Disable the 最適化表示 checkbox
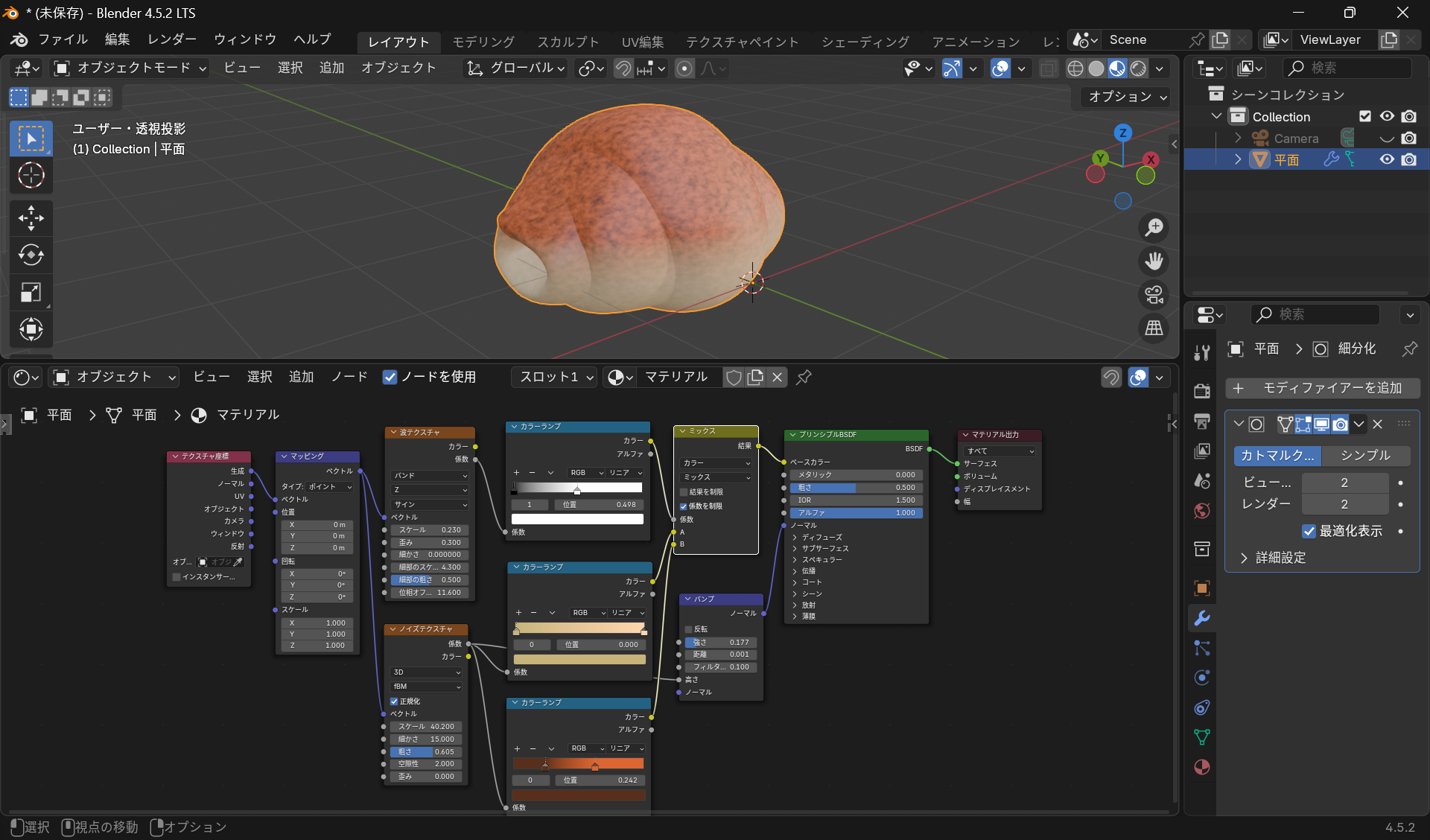 pos(1309,531)
